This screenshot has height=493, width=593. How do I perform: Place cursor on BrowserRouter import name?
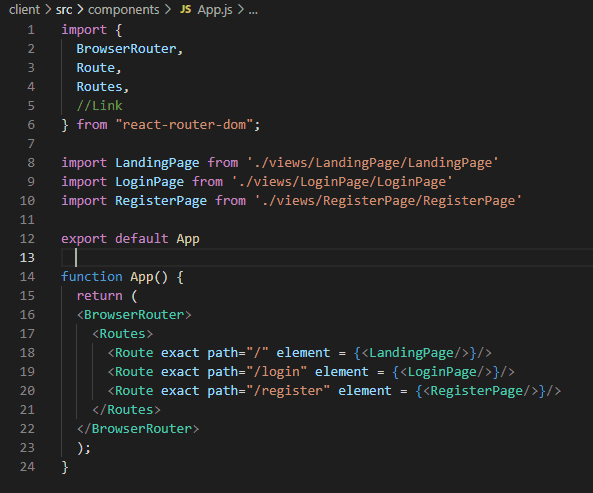click(x=126, y=49)
